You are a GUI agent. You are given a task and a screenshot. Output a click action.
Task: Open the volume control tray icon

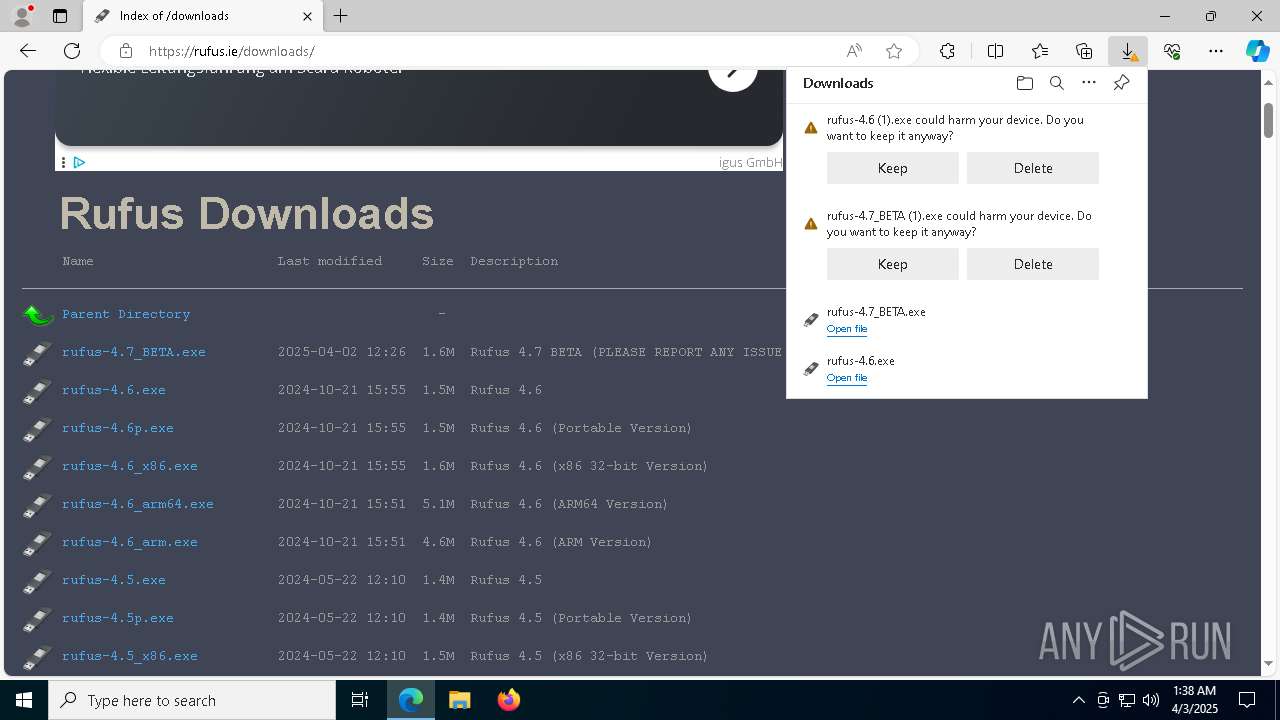point(1150,700)
